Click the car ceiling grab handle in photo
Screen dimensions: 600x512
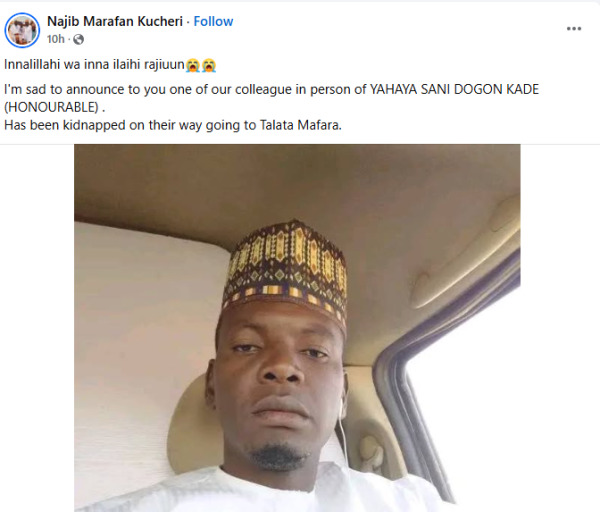coord(465,251)
